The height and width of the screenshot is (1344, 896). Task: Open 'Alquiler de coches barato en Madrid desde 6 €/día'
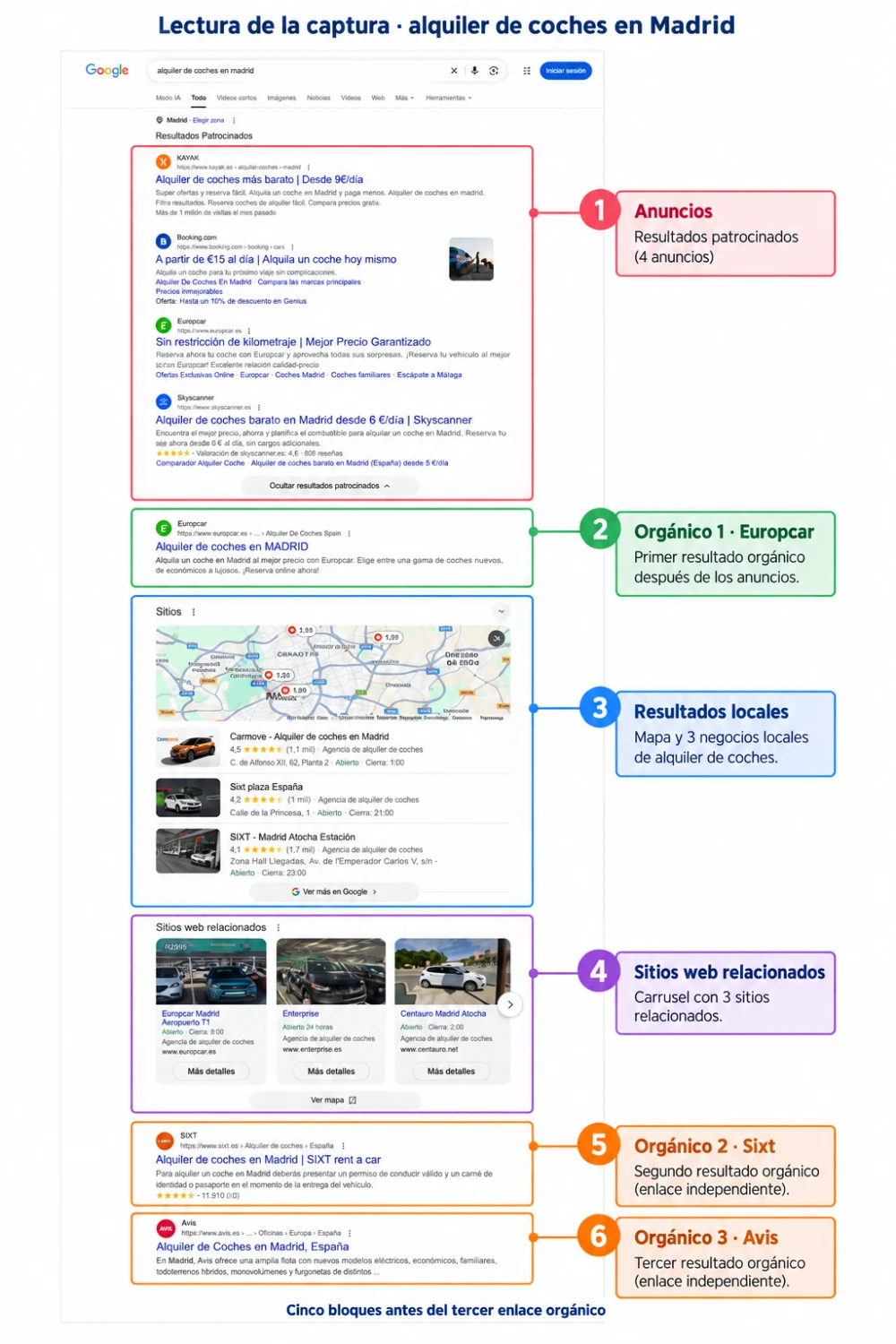(x=314, y=419)
